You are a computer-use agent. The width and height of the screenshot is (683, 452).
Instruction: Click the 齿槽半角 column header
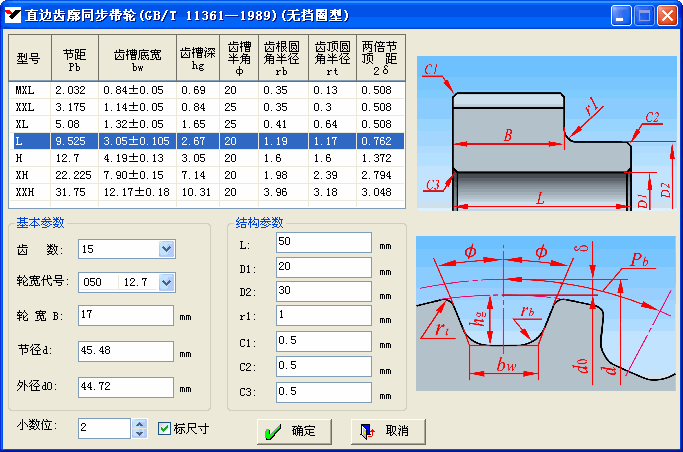pos(239,58)
